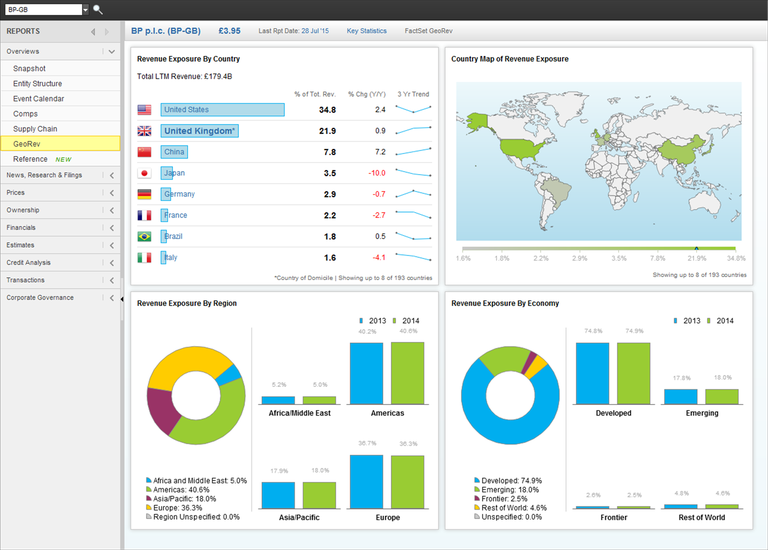Click the United States on the world map
This screenshot has width=768, height=550.
[522, 148]
